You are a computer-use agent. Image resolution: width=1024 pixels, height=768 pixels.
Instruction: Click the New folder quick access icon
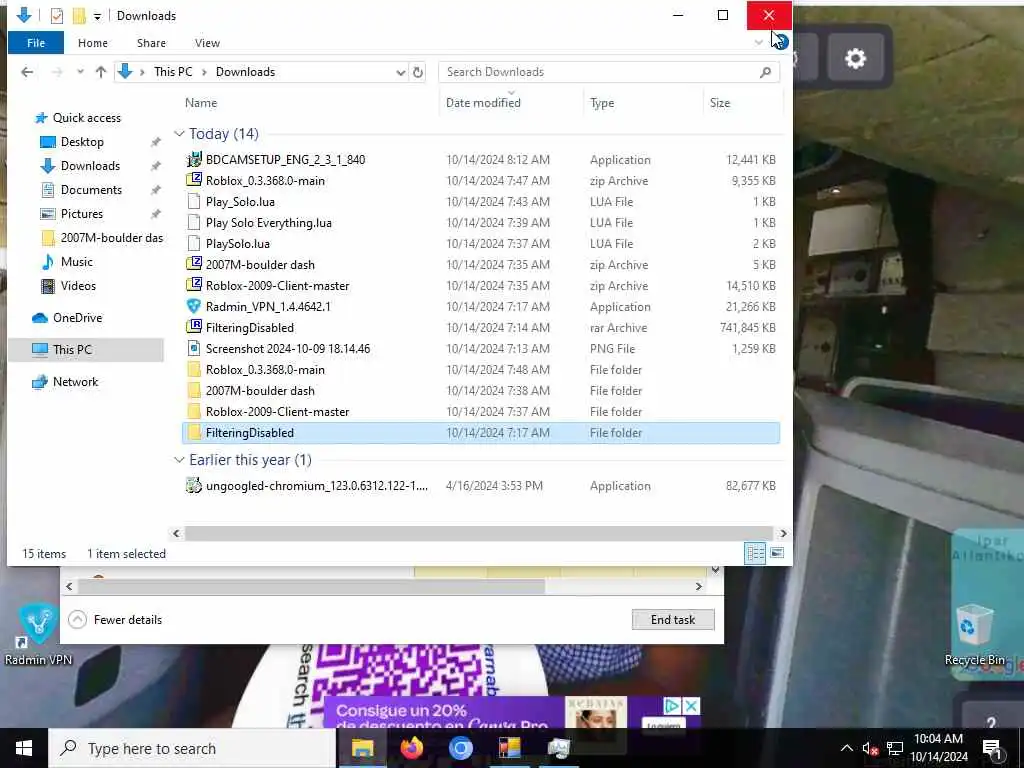tap(79, 16)
